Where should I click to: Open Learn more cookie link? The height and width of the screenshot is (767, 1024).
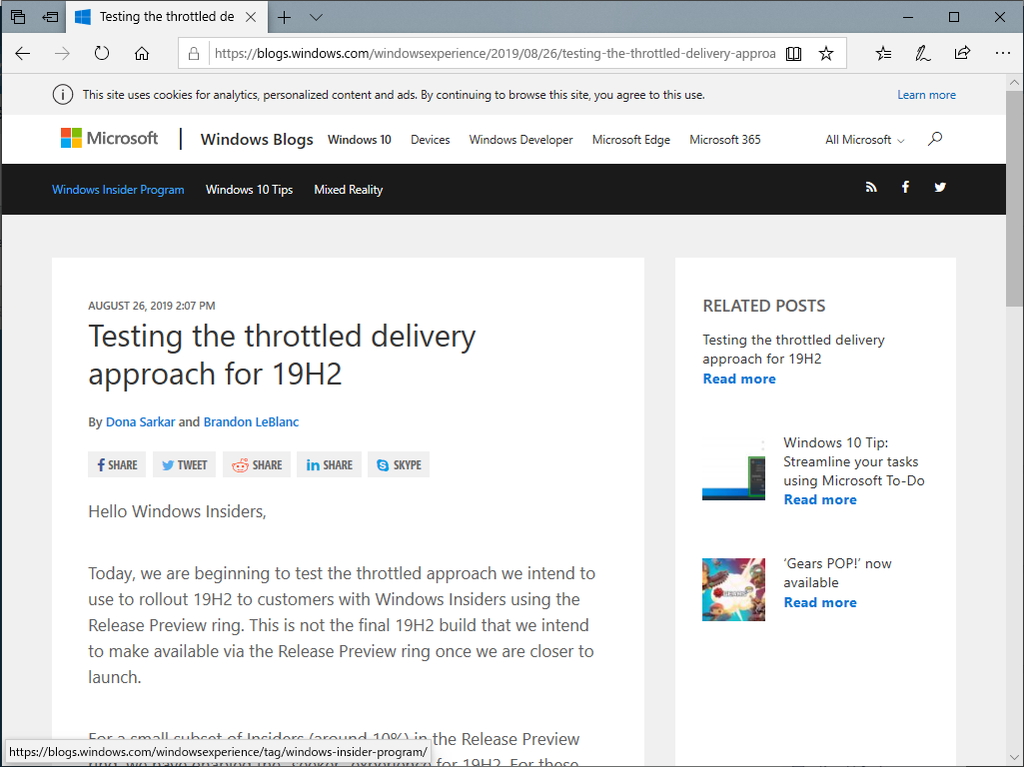tap(926, 95)
